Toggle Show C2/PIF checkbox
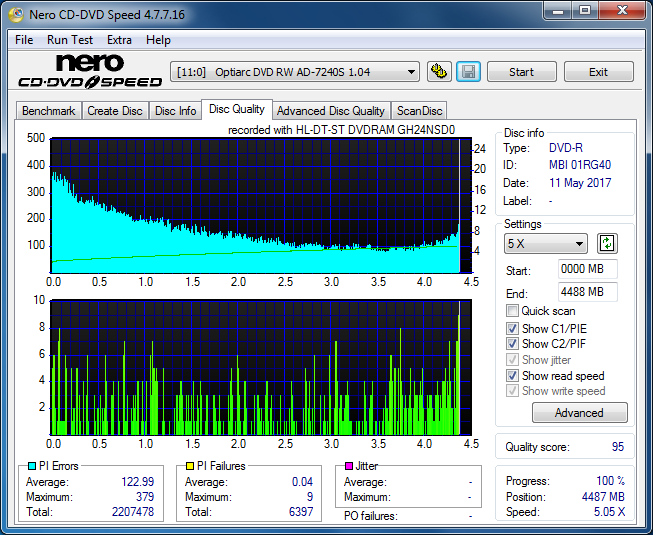This screenshot has height=535, width=653. click(512, 344)
